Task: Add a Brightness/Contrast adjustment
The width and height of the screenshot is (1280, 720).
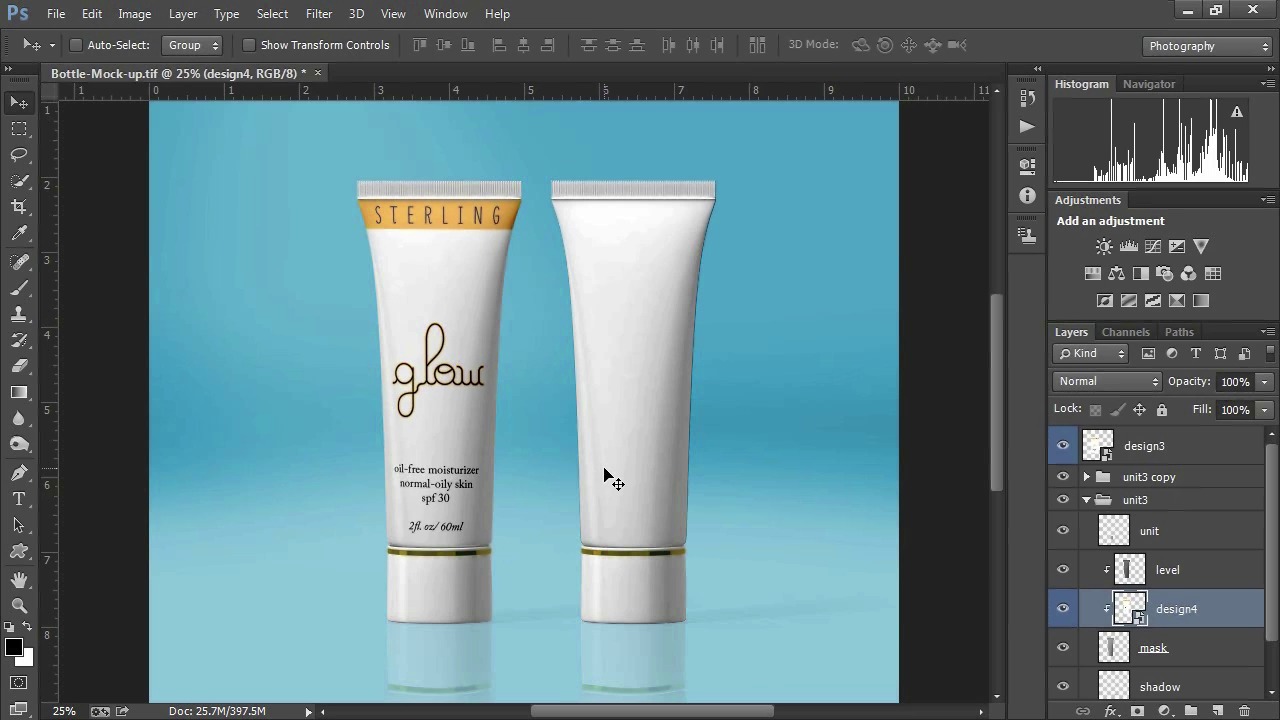Action: [1104, 246]
